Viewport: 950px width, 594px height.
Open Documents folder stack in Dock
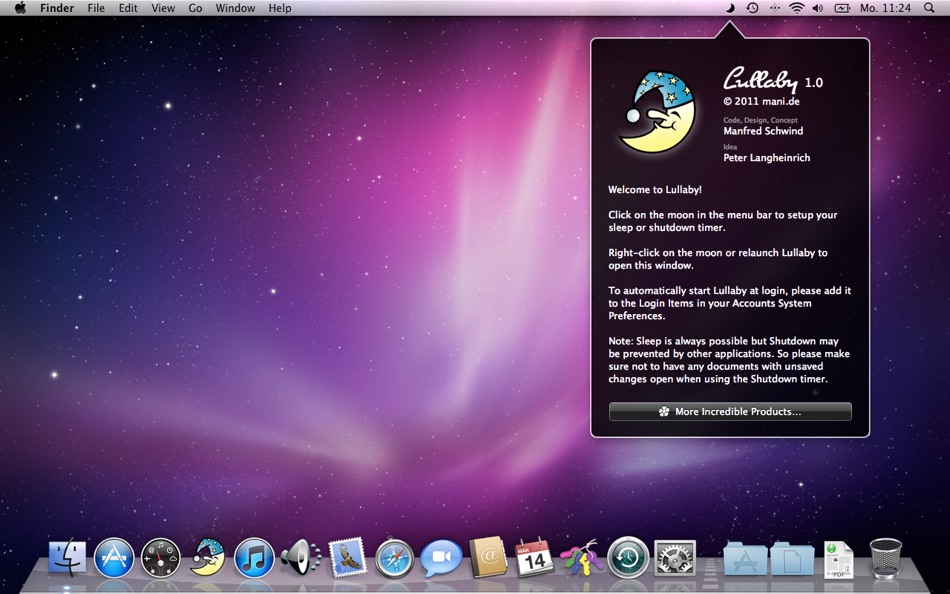pyautogui.click(x=792, y=558)
